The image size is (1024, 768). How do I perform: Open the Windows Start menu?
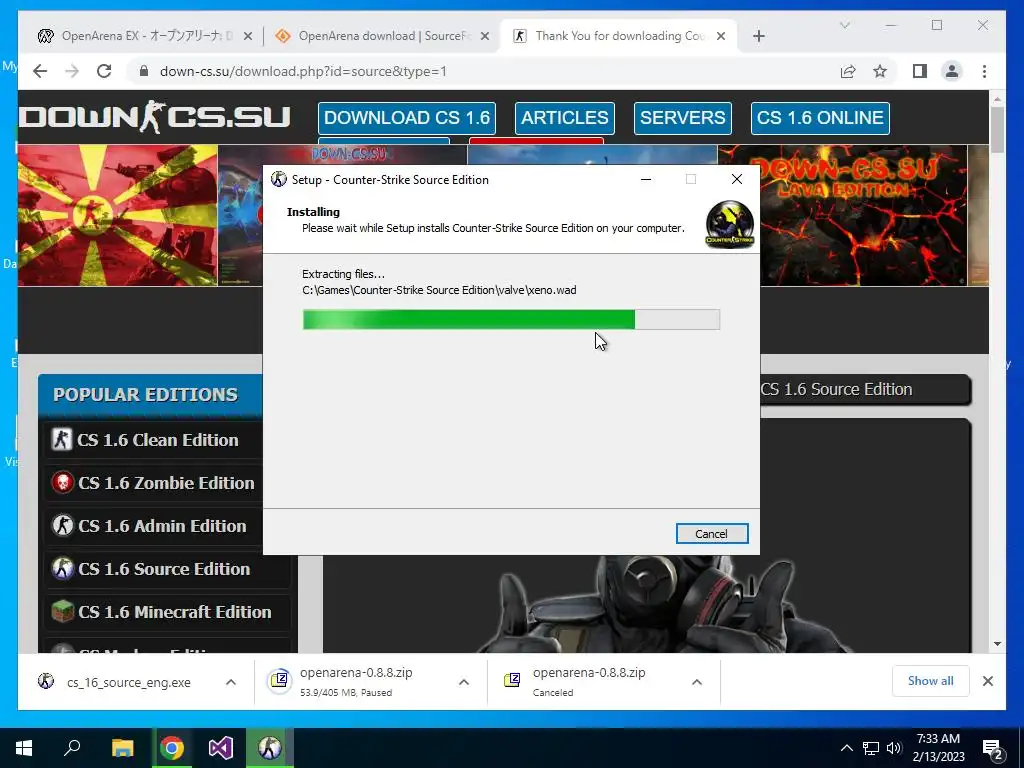24,748
